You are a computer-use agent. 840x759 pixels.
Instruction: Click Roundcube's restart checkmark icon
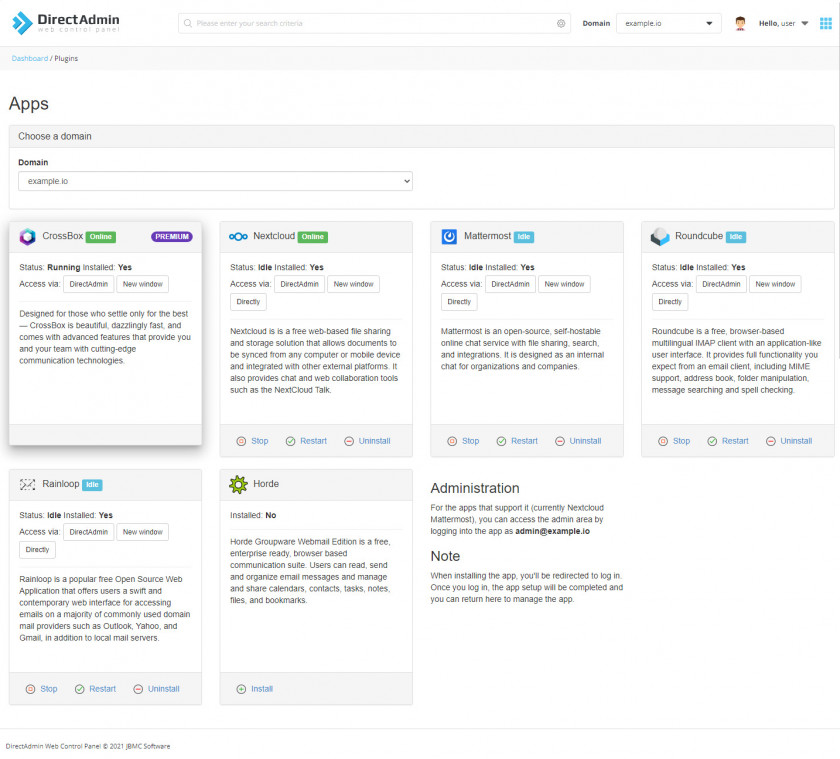[x=712, y=441]
